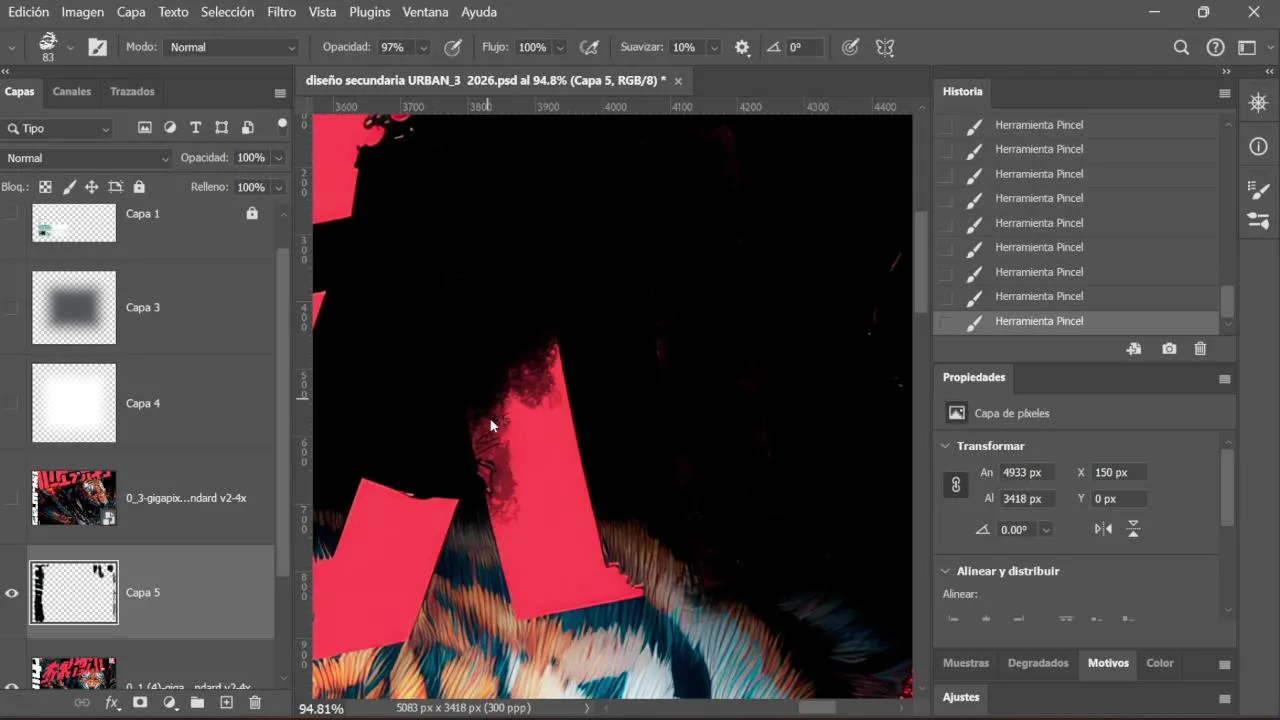
Task: Add a layer mask
Action: (140, 703)
